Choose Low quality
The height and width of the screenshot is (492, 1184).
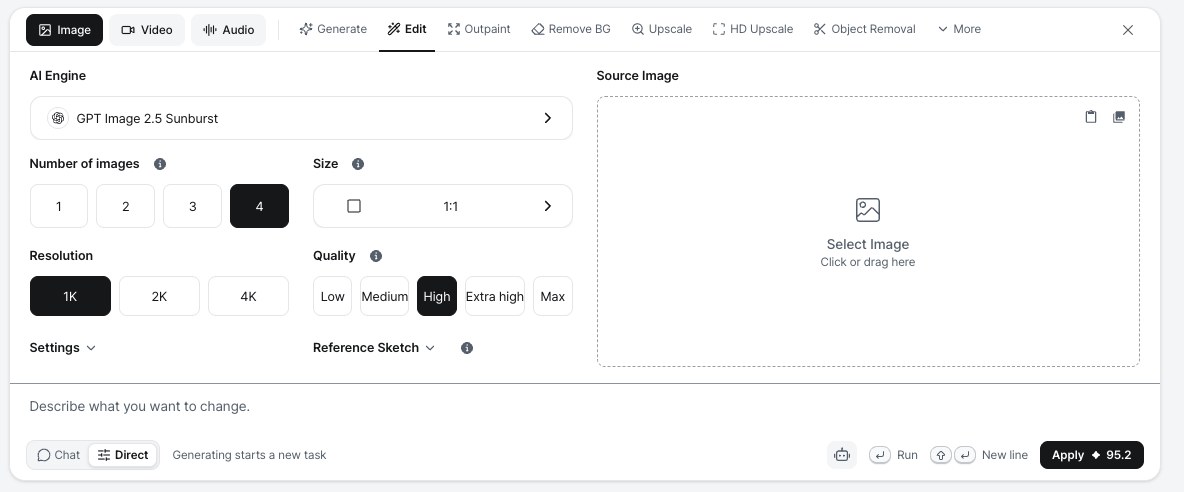(x=332, y=297)
